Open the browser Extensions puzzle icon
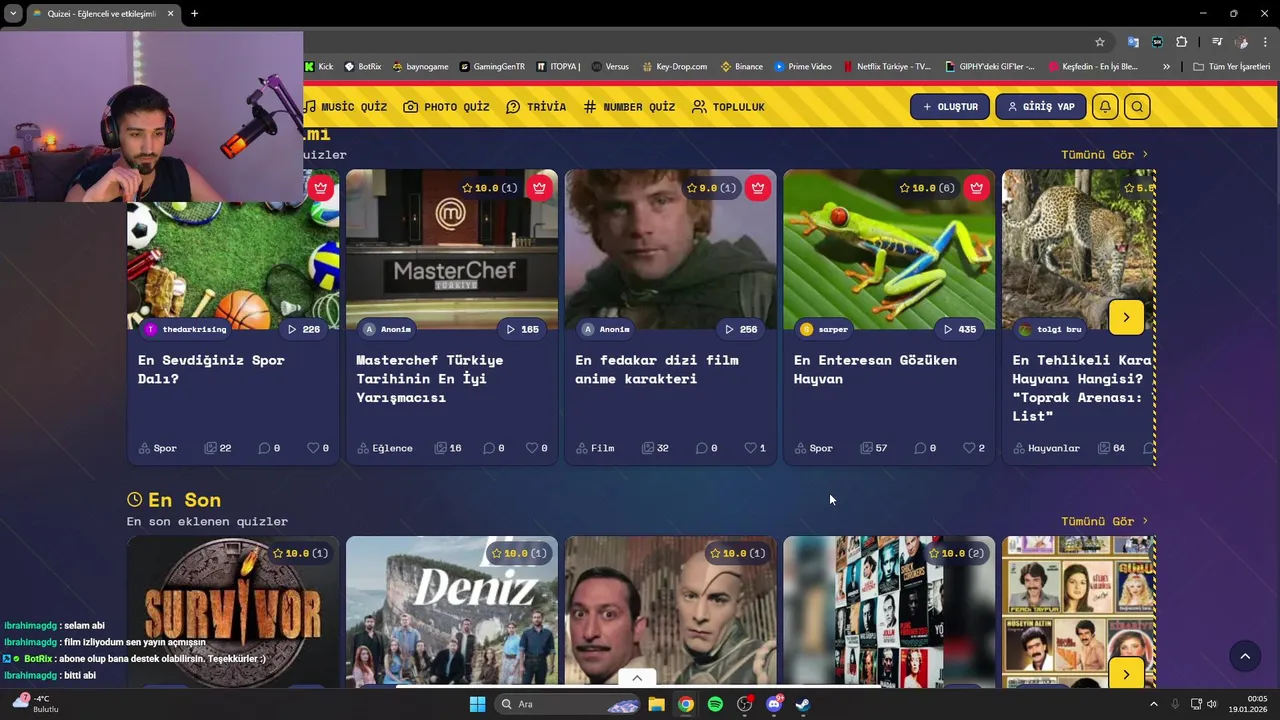This screenshot has height=720, width=1280. [x=1182, y=42]
